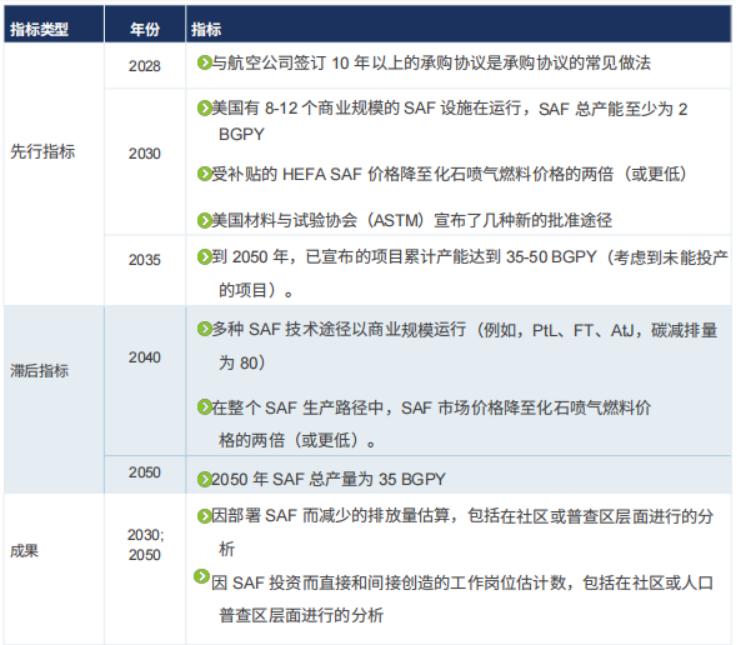Click the continuation line 为 80）
Image resolution: width=737 pixels, height=645 pixels.
243,363
